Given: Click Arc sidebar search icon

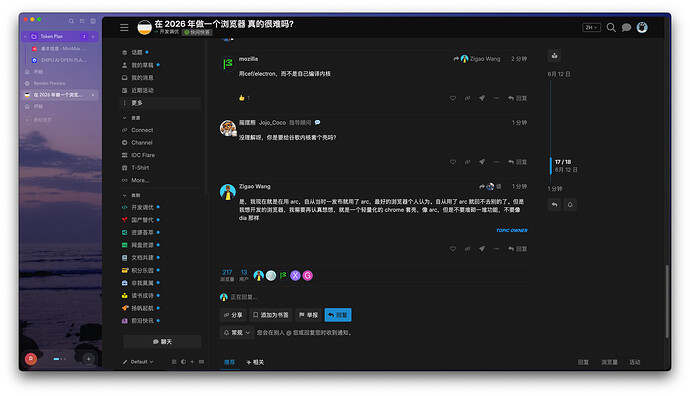Looking at the screenshot, I should click(71, 21).
